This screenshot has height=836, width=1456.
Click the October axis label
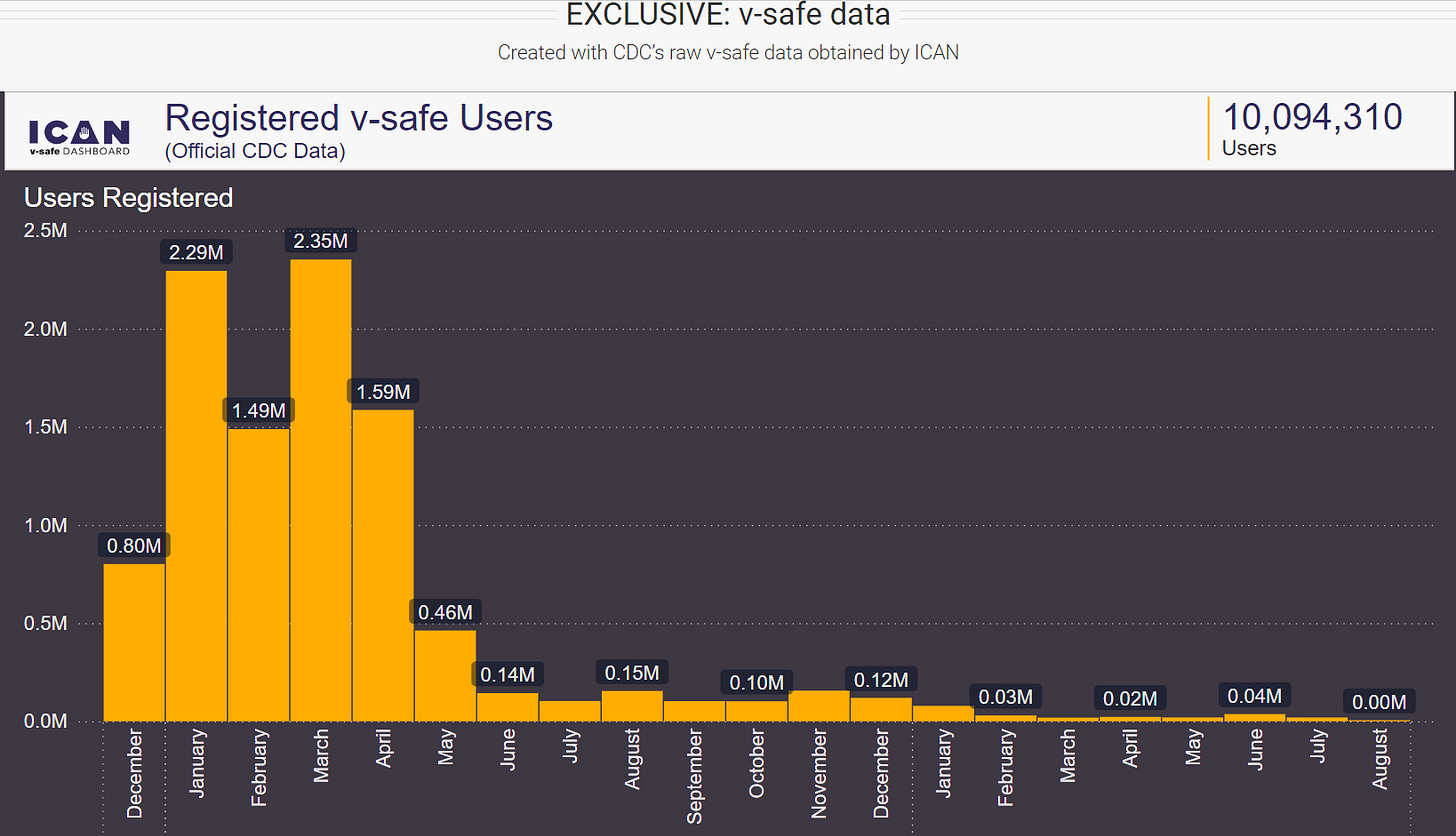click(x=757, y=764)
